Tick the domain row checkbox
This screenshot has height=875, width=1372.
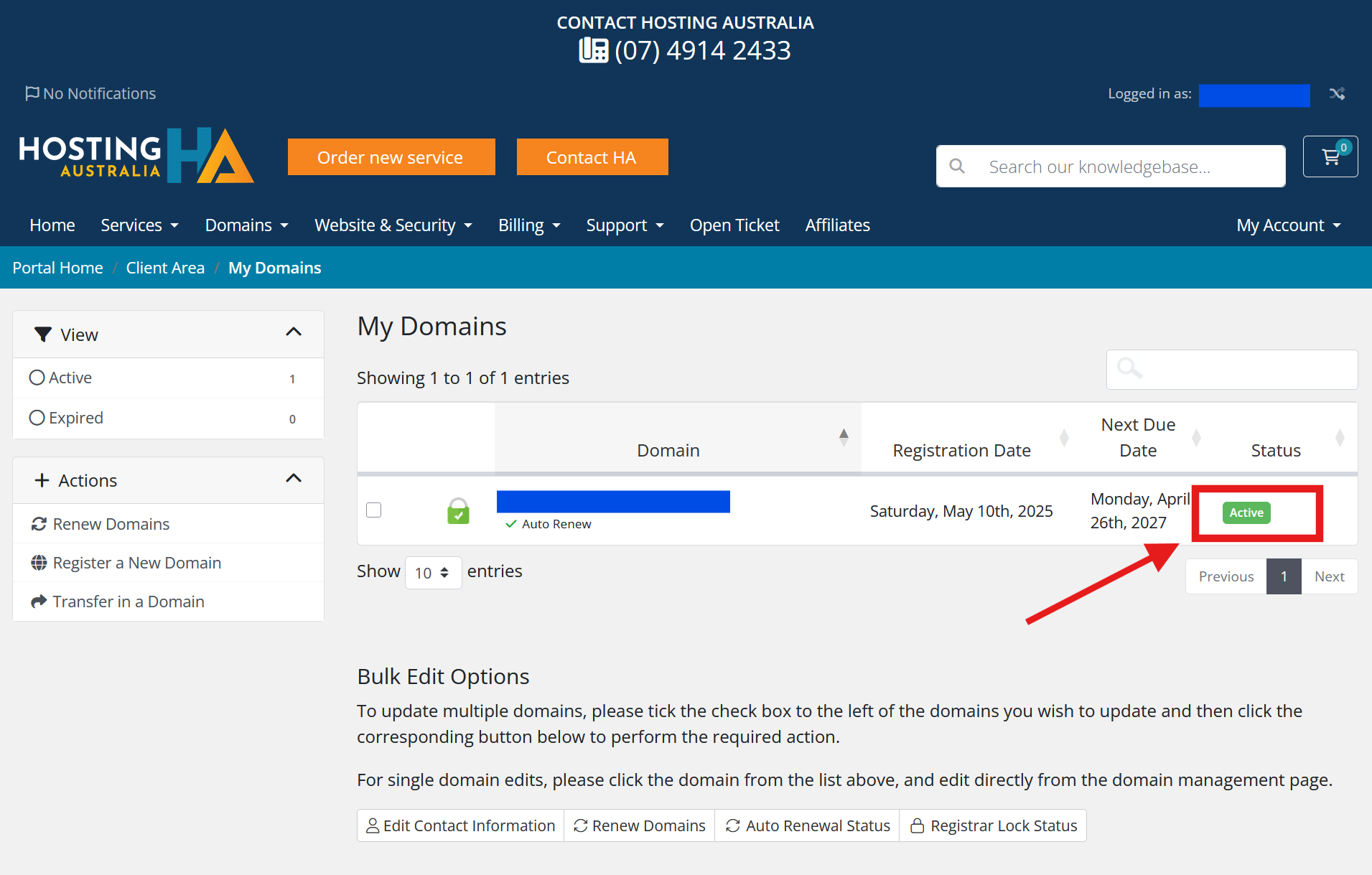(373, 510)
